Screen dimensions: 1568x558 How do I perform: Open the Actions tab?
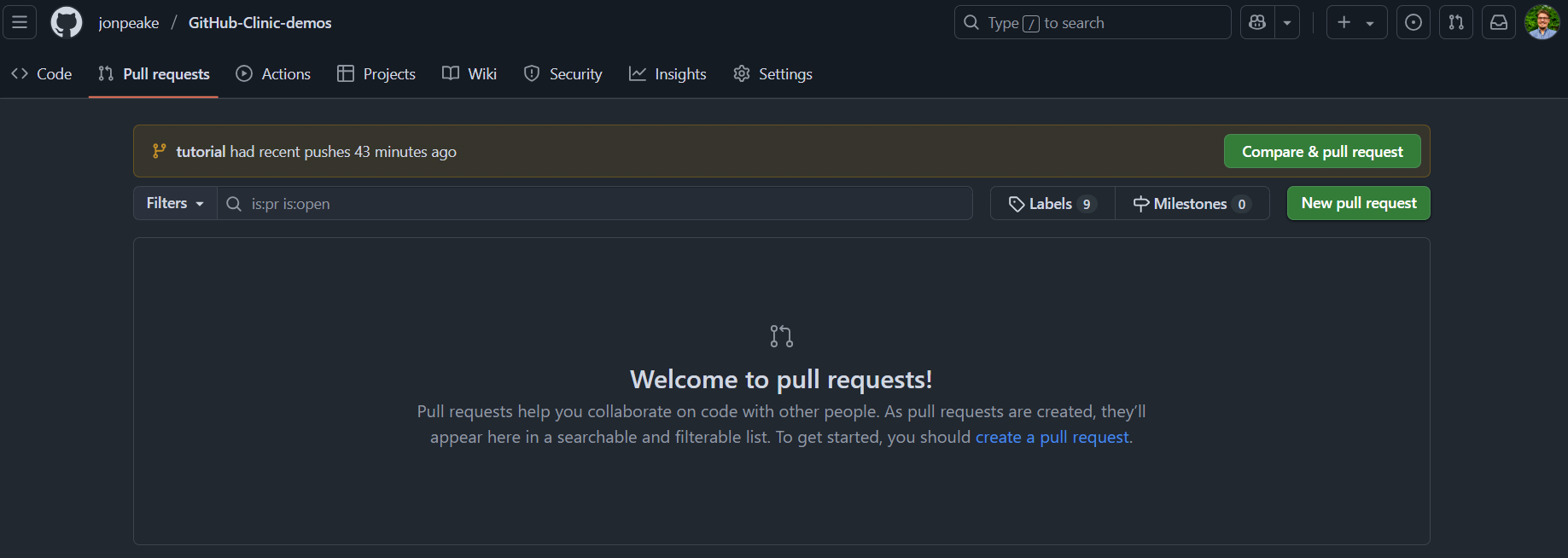(x=273, y=74)
